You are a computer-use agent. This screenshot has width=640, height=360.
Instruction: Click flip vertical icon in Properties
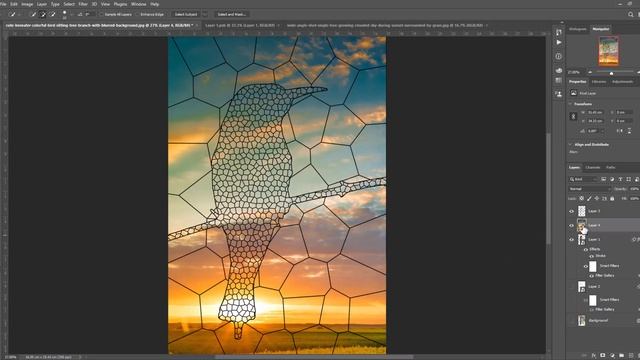pos(629,131)
